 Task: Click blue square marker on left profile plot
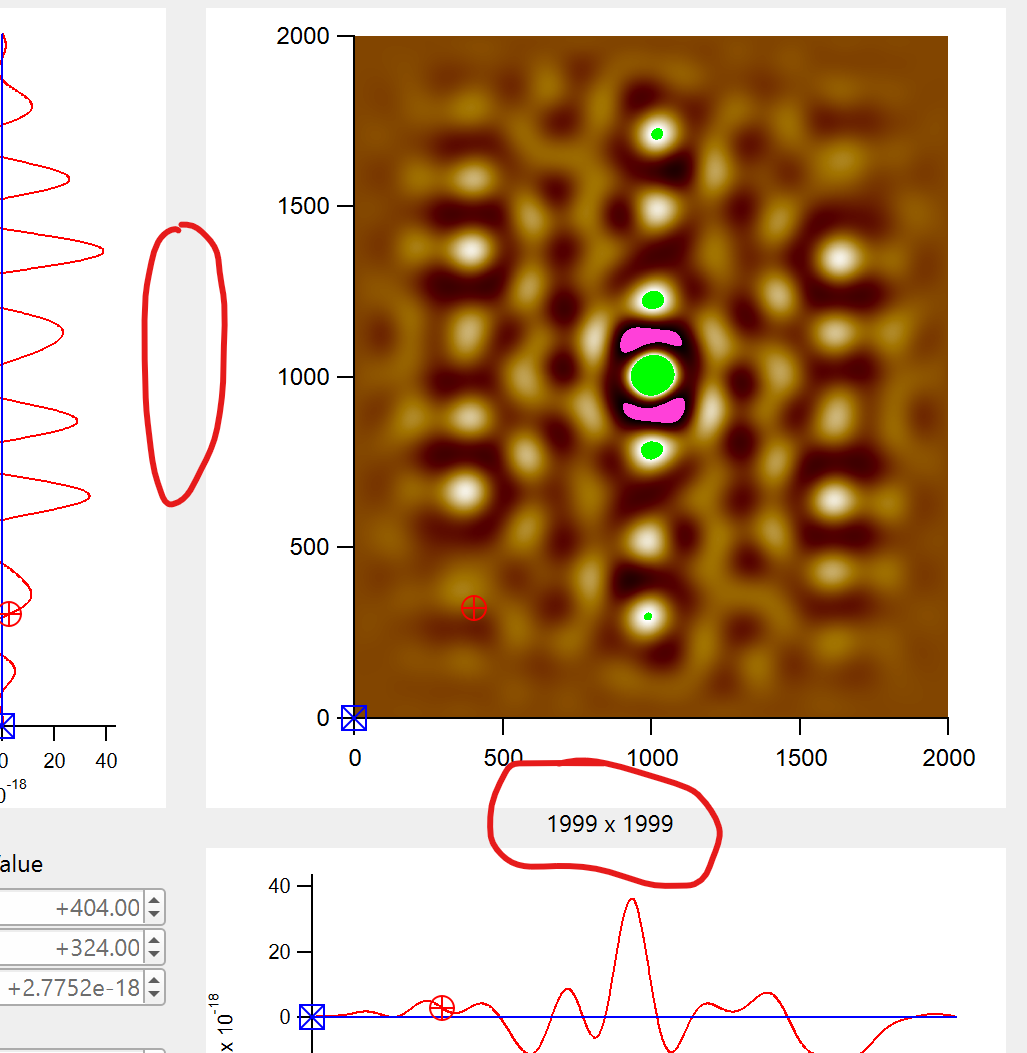pos(4,726)
